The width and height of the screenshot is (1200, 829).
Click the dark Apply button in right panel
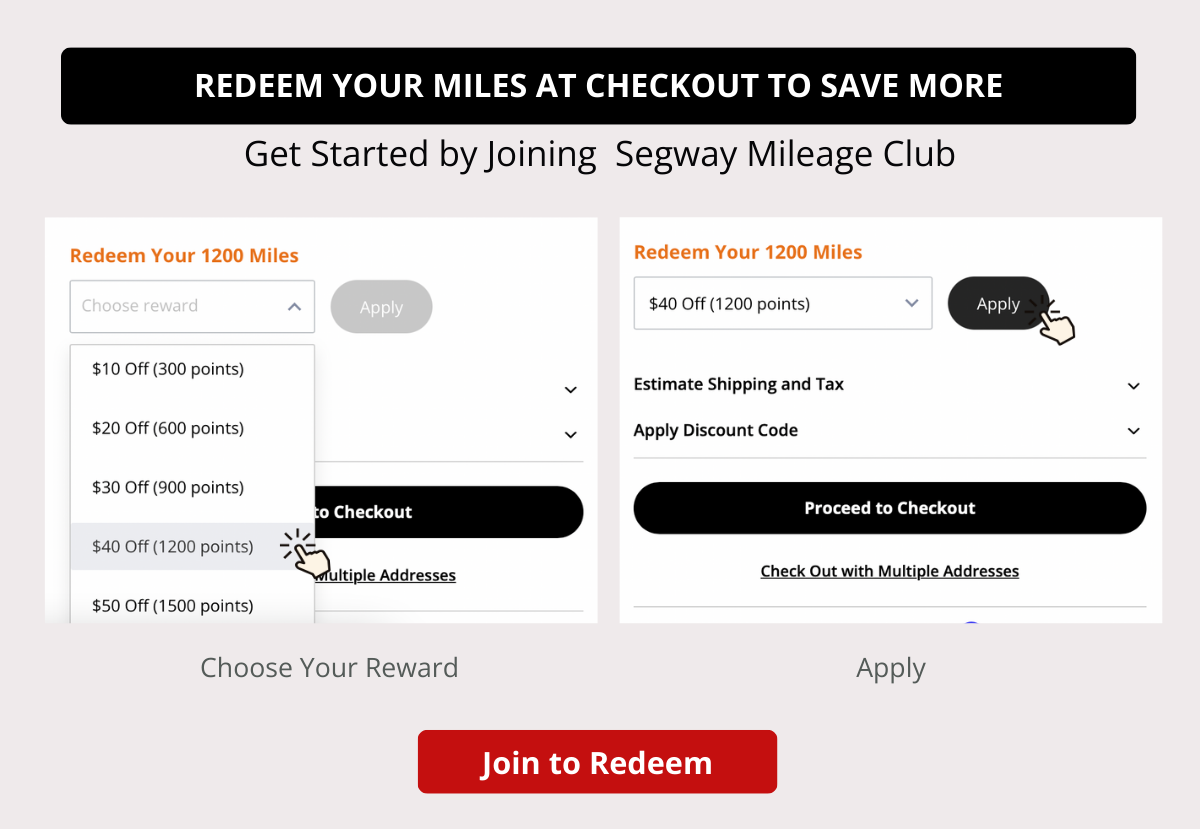click(x=998, y=304)
